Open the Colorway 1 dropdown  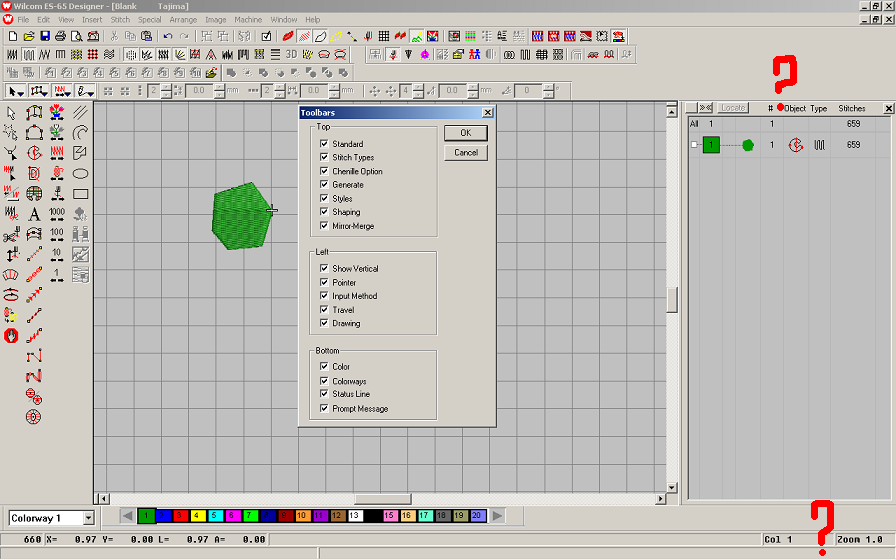(x=88, y=518)
